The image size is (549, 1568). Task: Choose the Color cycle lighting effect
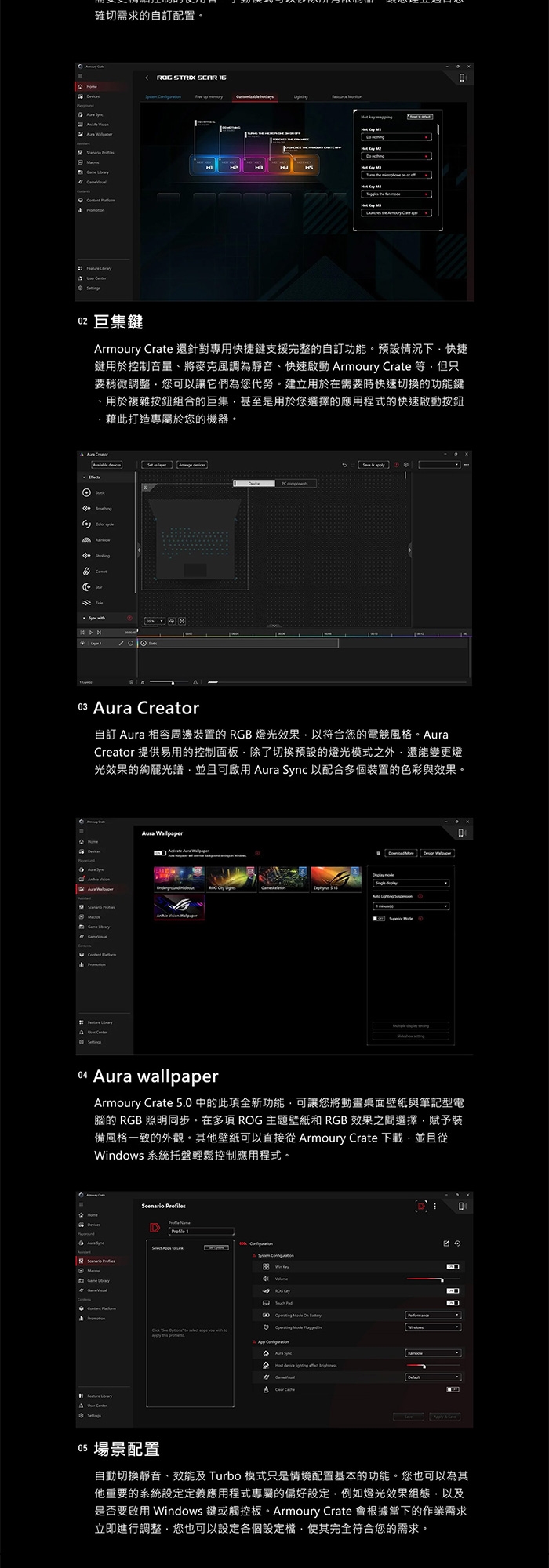[x=87, y=524]
